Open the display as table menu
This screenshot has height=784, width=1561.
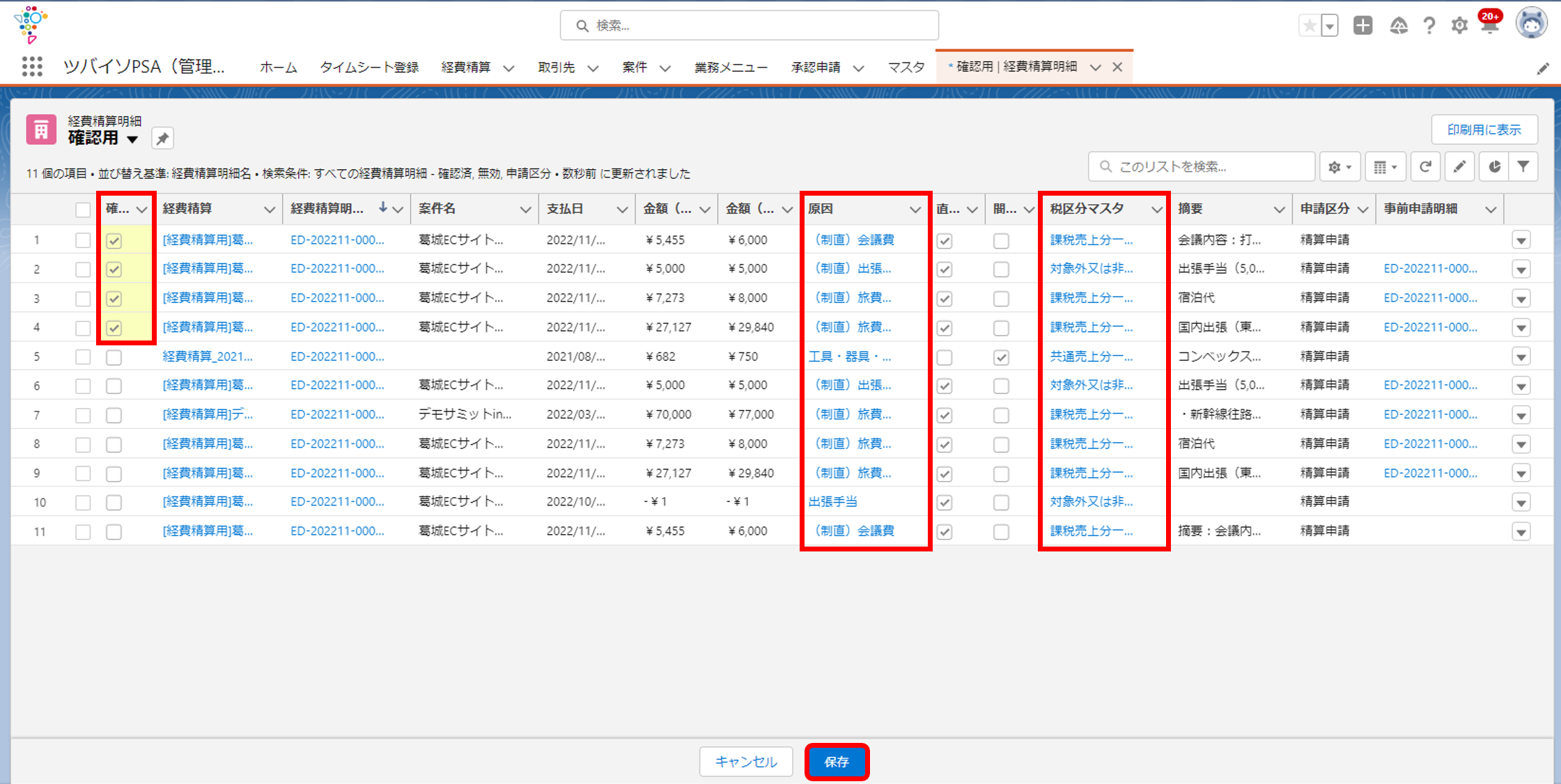[1385, 166]
